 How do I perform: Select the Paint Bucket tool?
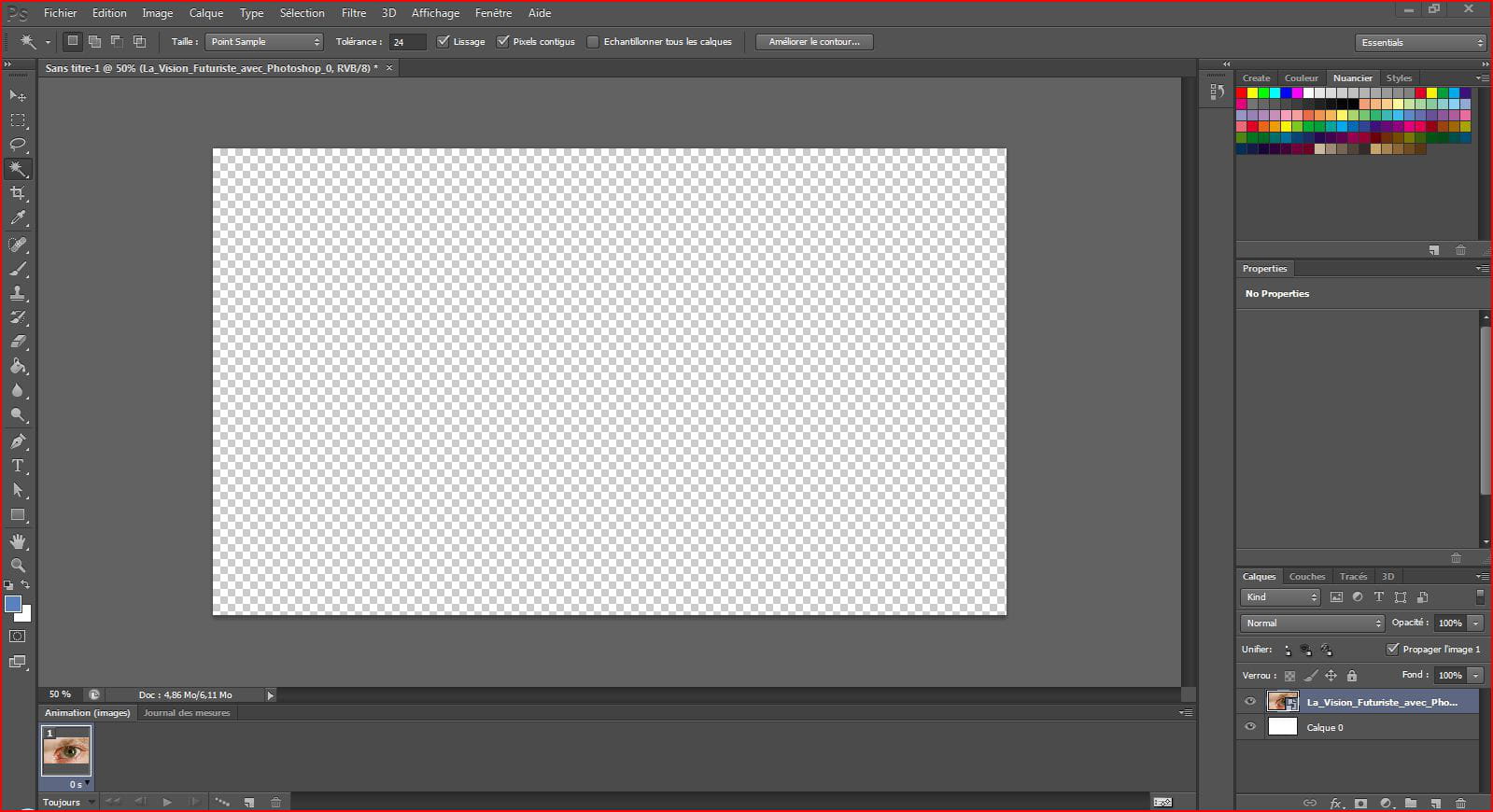click(18, 366)
